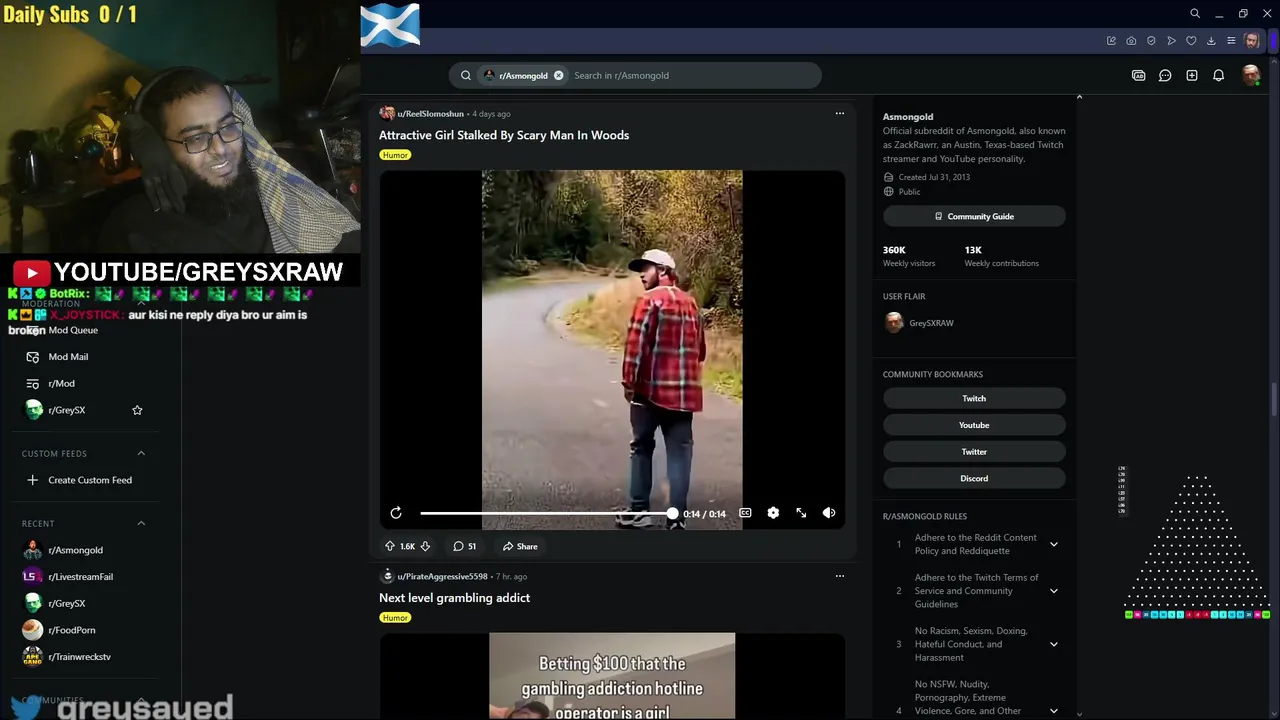
Task: Replay the video with the replay icon
Action: click(396, 513)
